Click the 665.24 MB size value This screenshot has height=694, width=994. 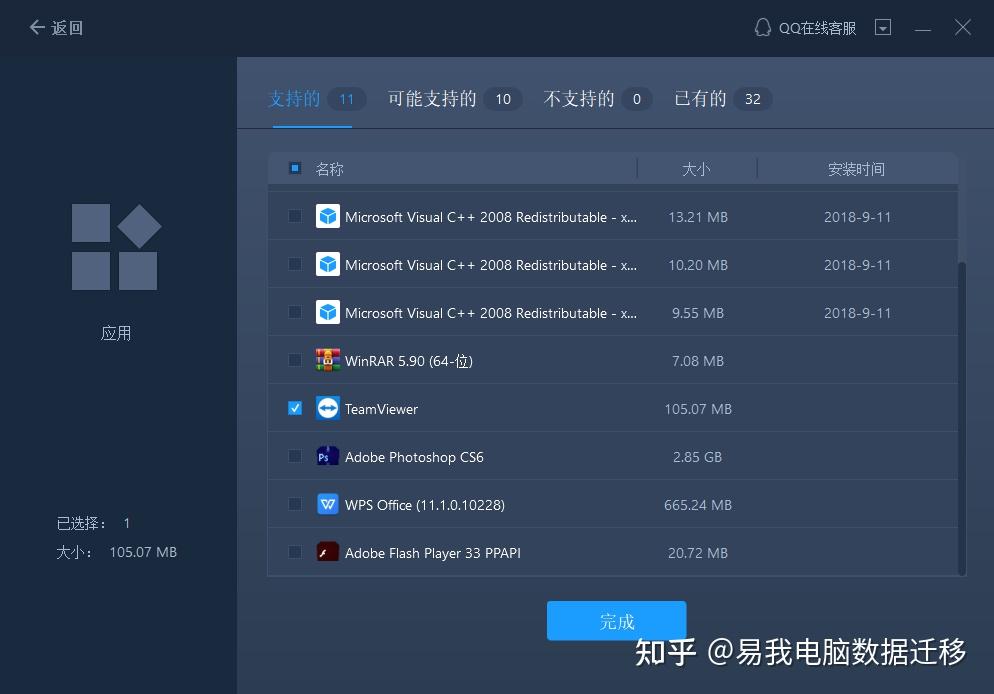[x=698, y=505]
